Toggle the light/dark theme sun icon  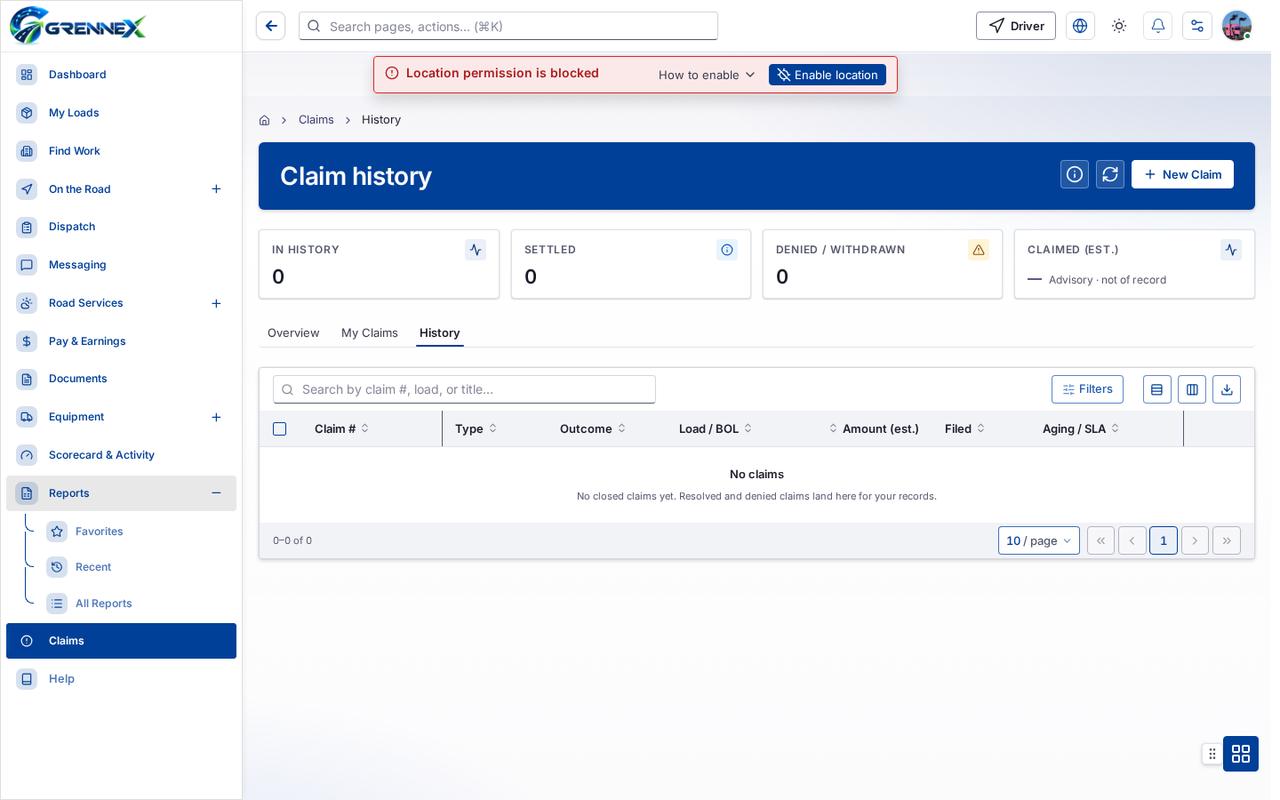tap(1119, 26)
